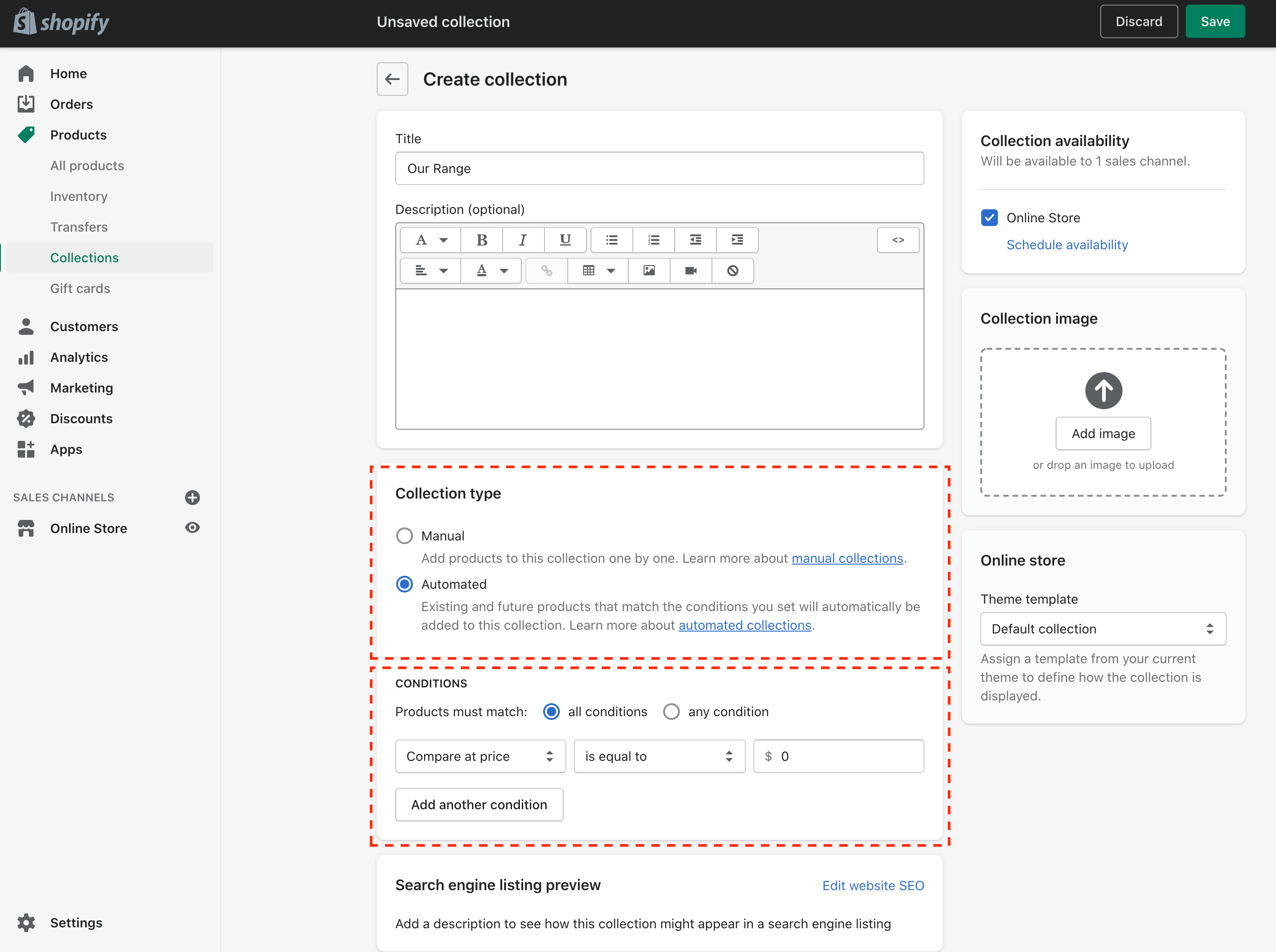
Task: Click the bulleted list icon
Action: [x=611, y=240]
